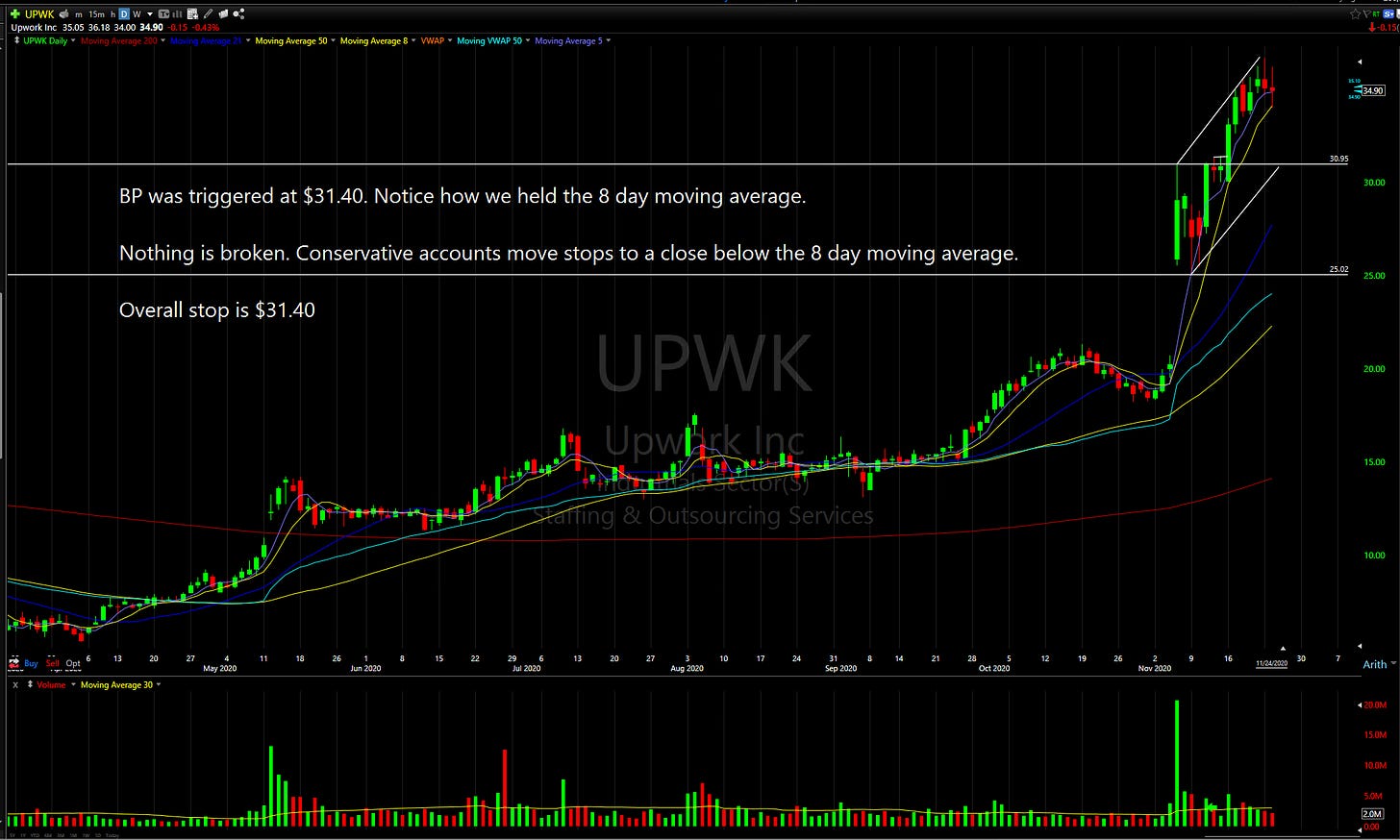This screenshot has width=1400, height=840.
Task: Click the bar chart type icon
Action: pyautogui.click(x=177, y=14)
